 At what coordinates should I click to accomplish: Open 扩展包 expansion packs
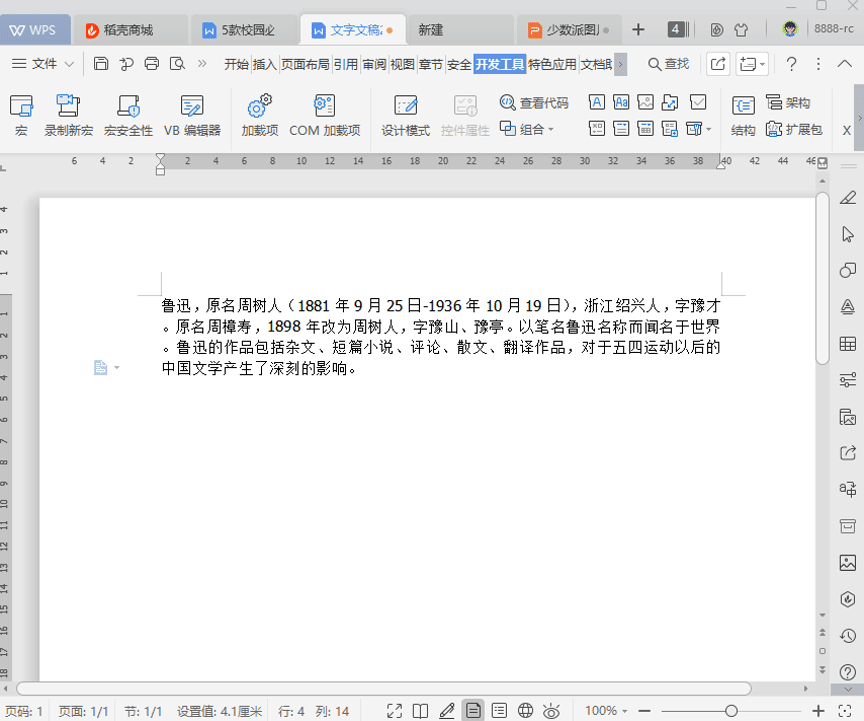point(793,129)
